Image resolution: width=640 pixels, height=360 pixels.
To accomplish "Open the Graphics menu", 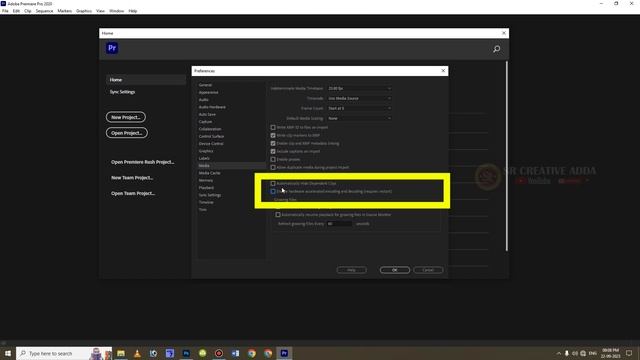I will (84, 11).
